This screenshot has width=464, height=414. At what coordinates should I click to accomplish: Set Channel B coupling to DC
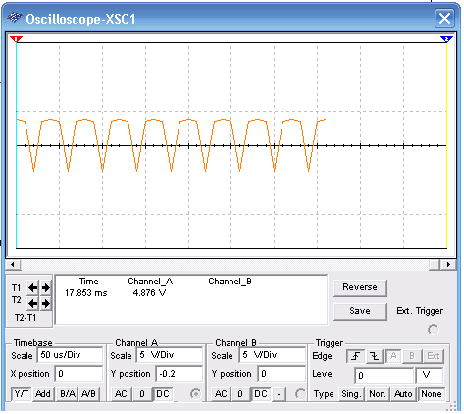pyautogui.click(x=261, y=394)
